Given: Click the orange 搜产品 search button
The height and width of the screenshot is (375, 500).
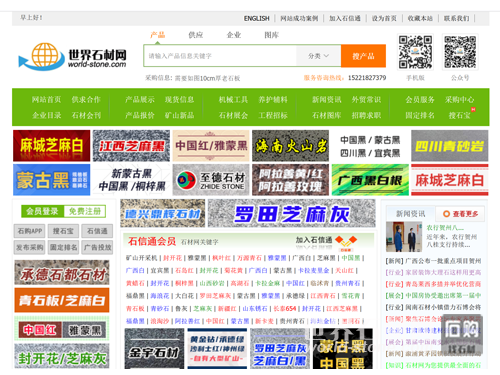Looking at the screenshot, I should (x=363, y=56).
